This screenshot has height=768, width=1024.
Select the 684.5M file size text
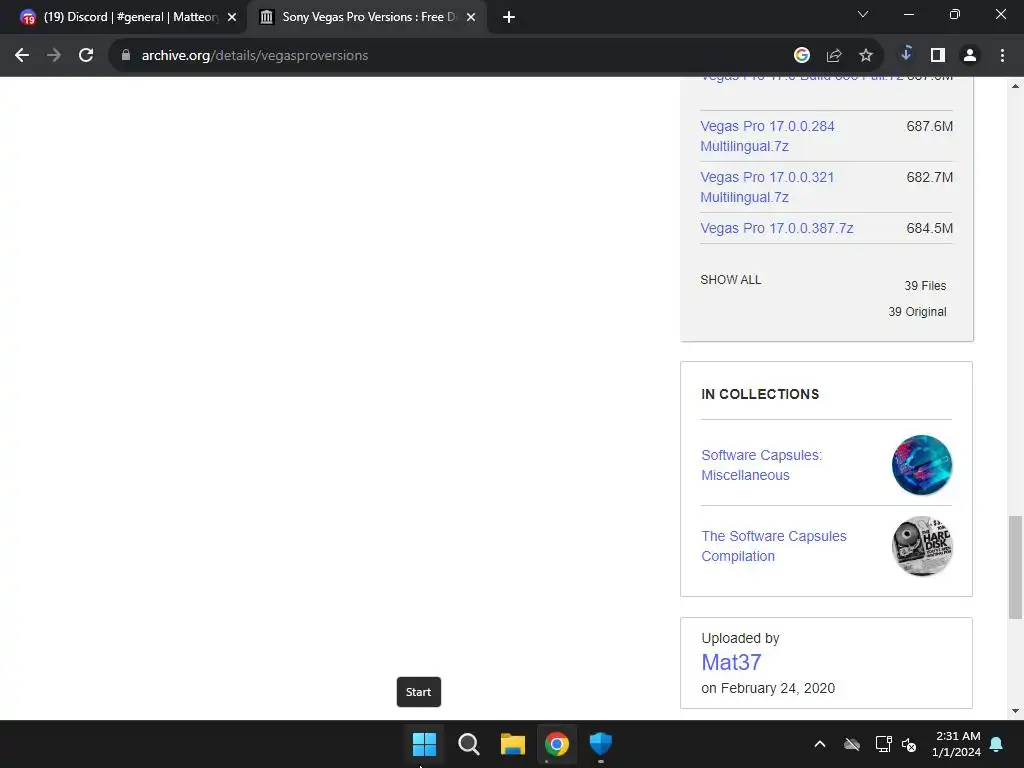[929, 228]
